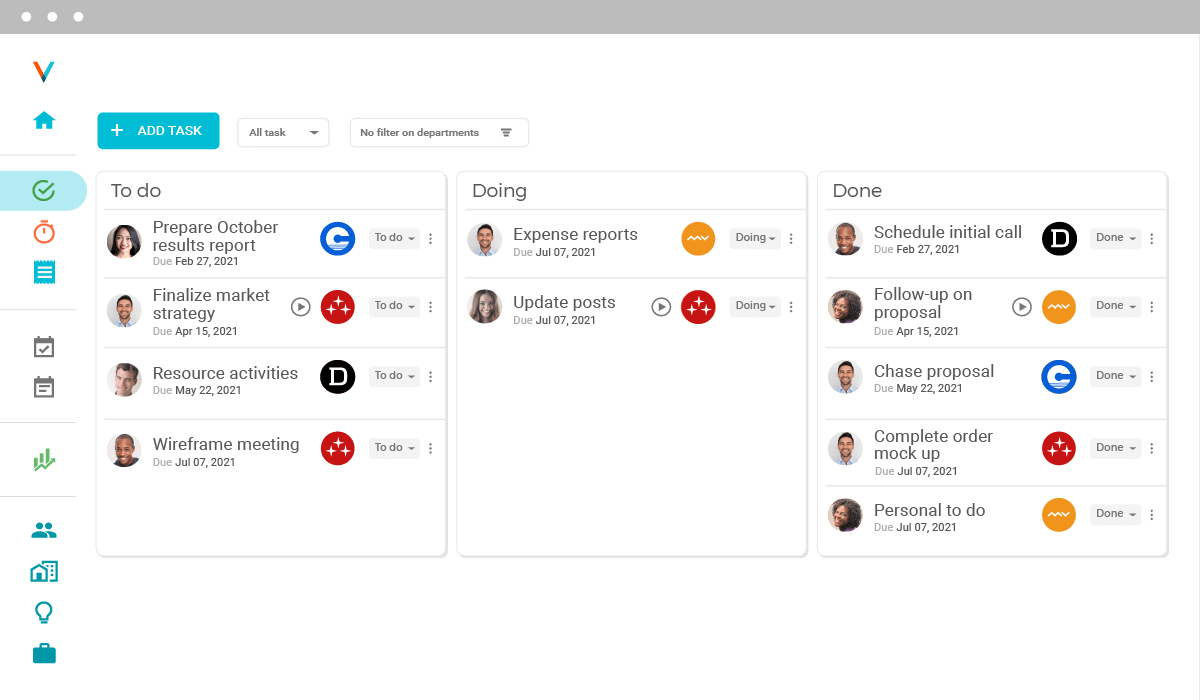The height and width of the screenshot is (700, 1200).
Task: Open the department filter field
Action: [x=438, y=132]
